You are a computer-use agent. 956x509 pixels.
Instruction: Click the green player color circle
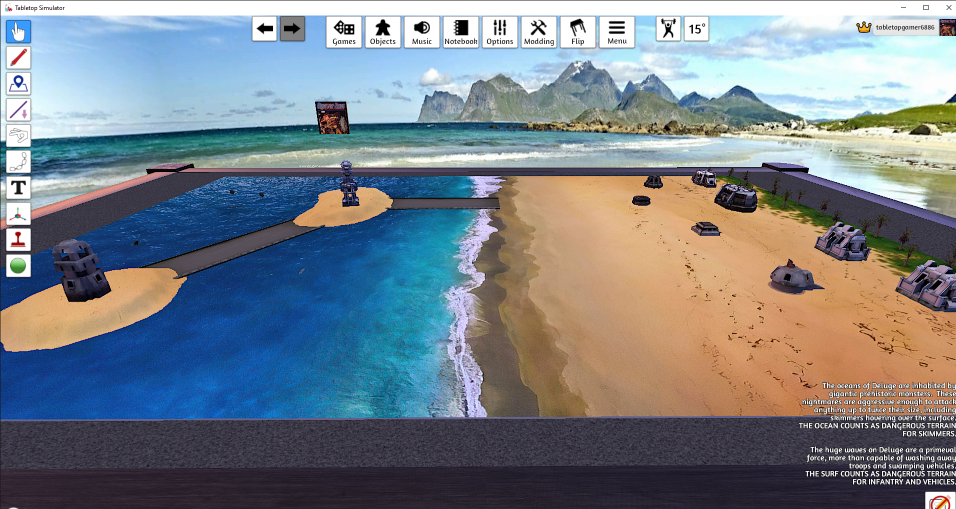[x=18, y=266]
